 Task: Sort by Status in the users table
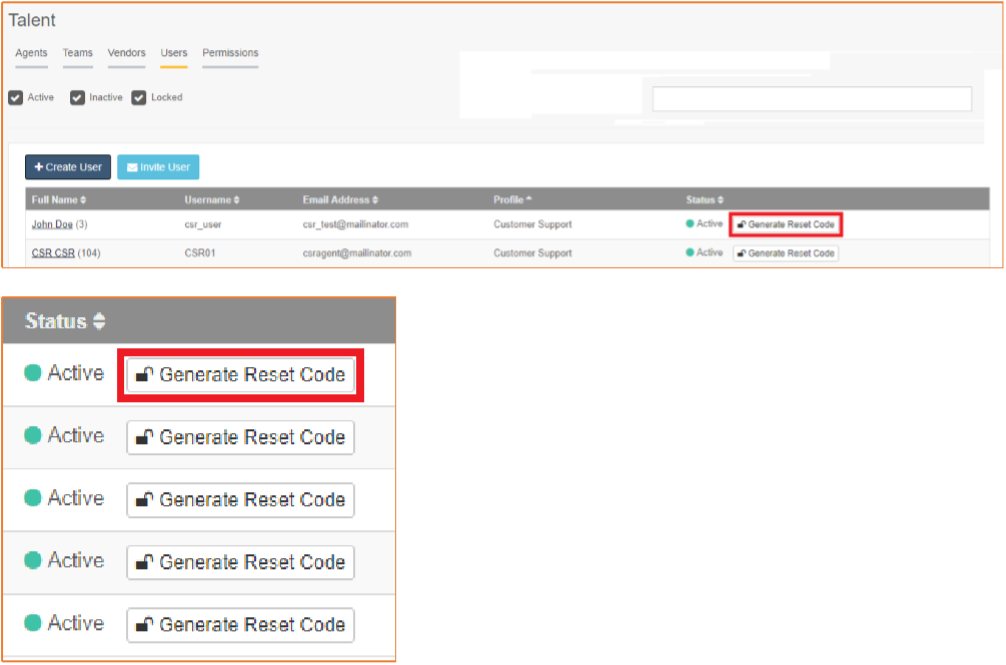(x=704, y=200)
